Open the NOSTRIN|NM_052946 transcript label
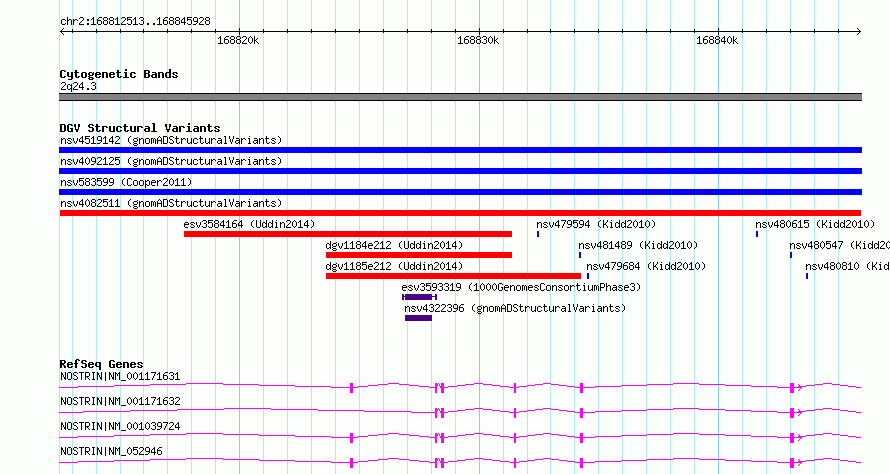890x474 pixels. coord(111,451)
